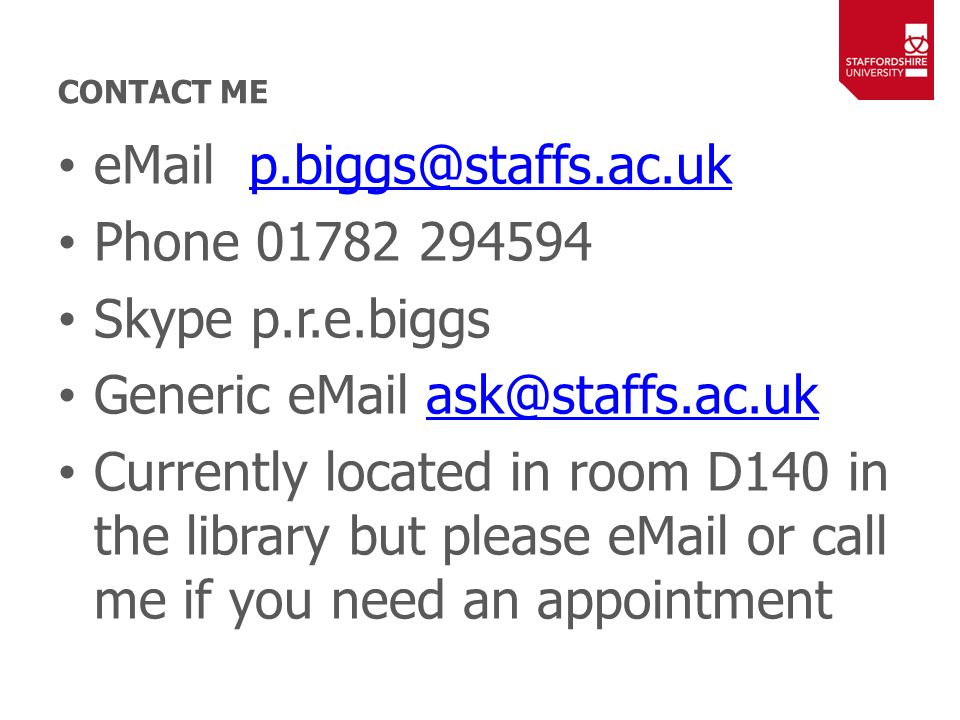The height and width of the screenshot is (720, 960).
Task: Click the bullet before Currently located
Action: [x=67, y=472]
